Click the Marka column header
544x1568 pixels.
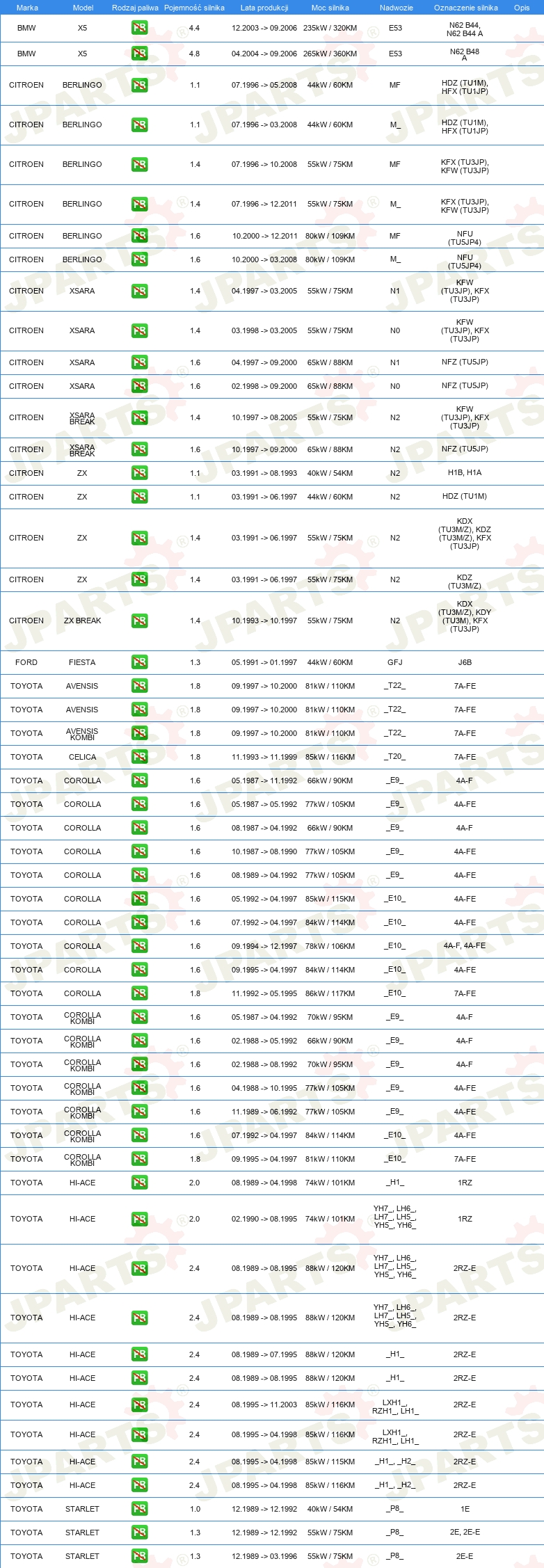pos(27,8)
